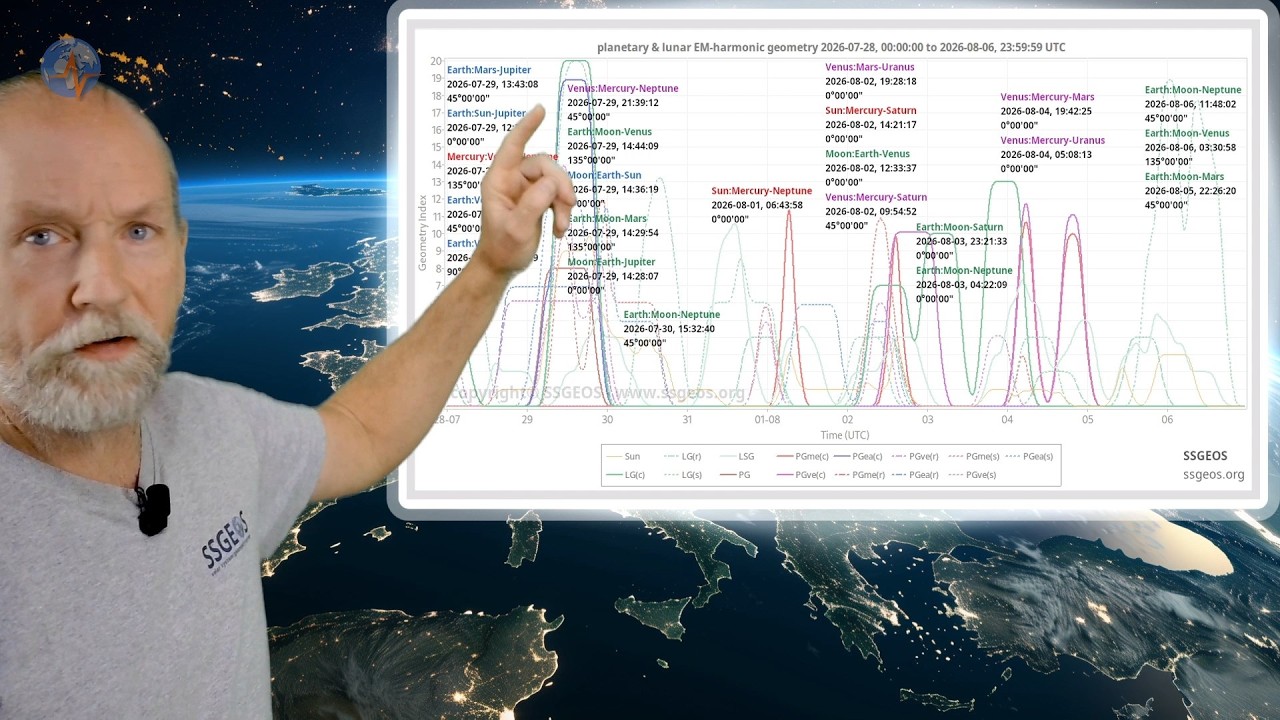Toggle the PGve(r) legend entry
1280x720 pixels.
[x=913, y=456]
